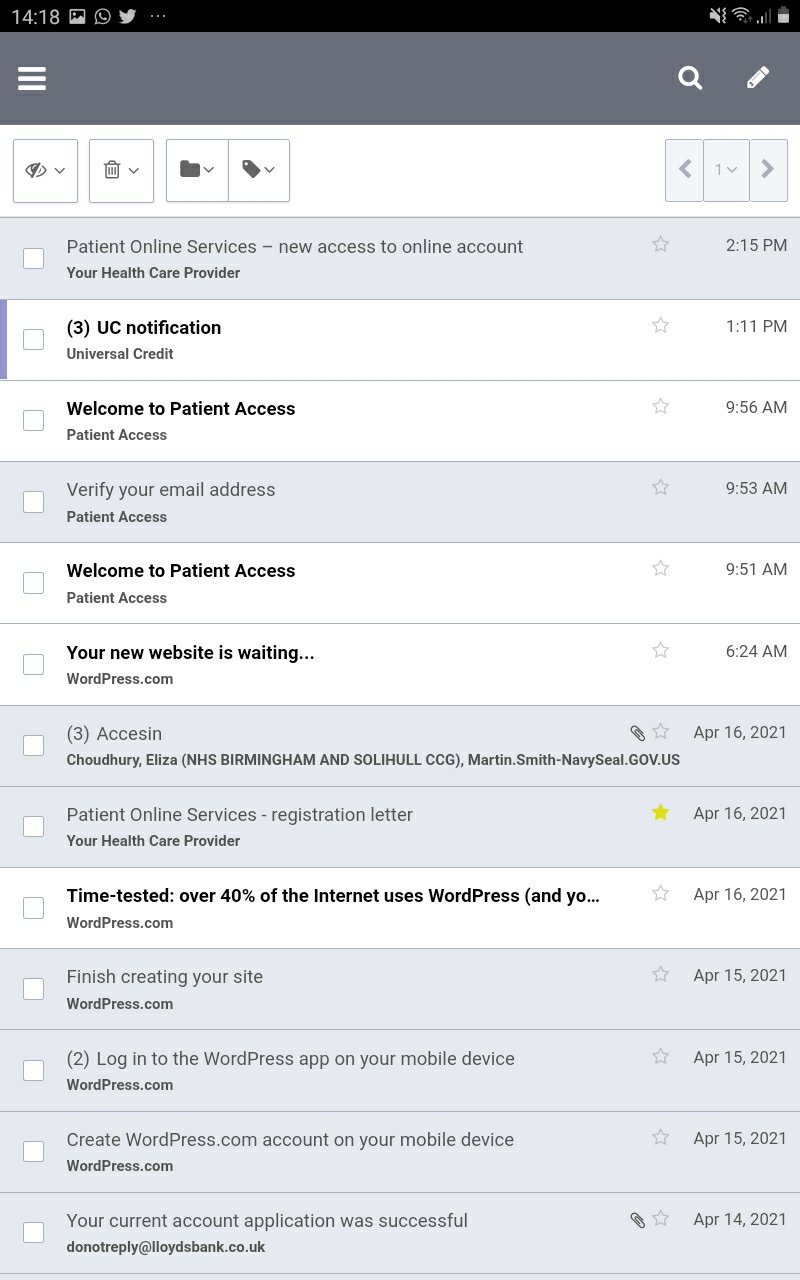Click the attachment paperclip on Accesin email
The height and width of the screenshot is (1280, 800).
(x=637, y=733)
